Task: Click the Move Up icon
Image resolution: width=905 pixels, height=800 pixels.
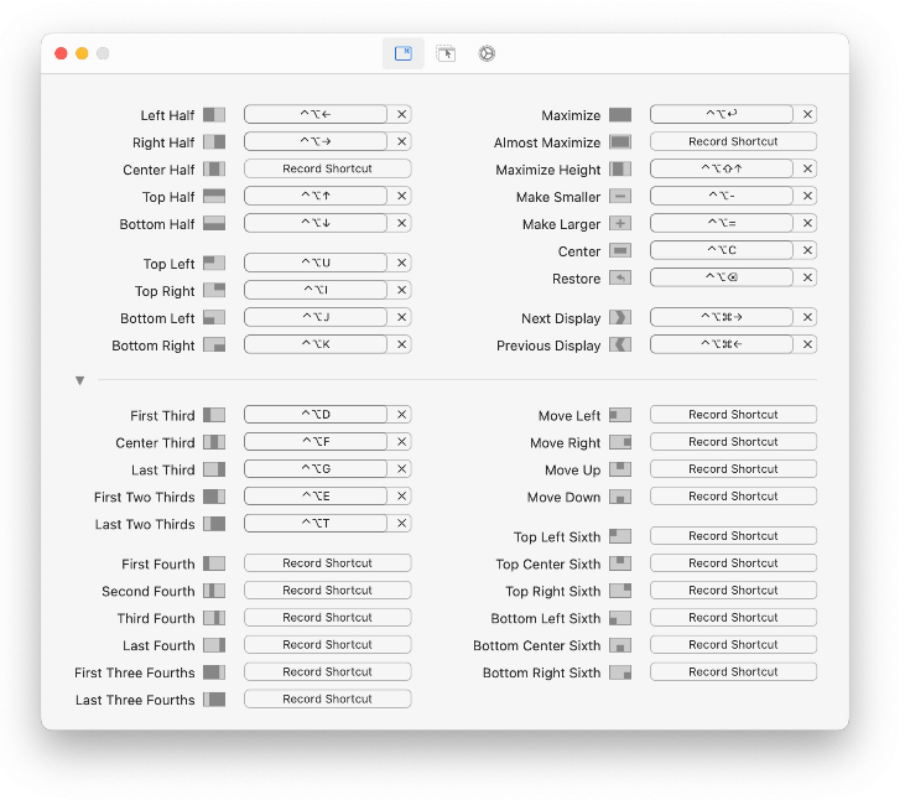Action: pyautogui.click(x=620, y=469)
